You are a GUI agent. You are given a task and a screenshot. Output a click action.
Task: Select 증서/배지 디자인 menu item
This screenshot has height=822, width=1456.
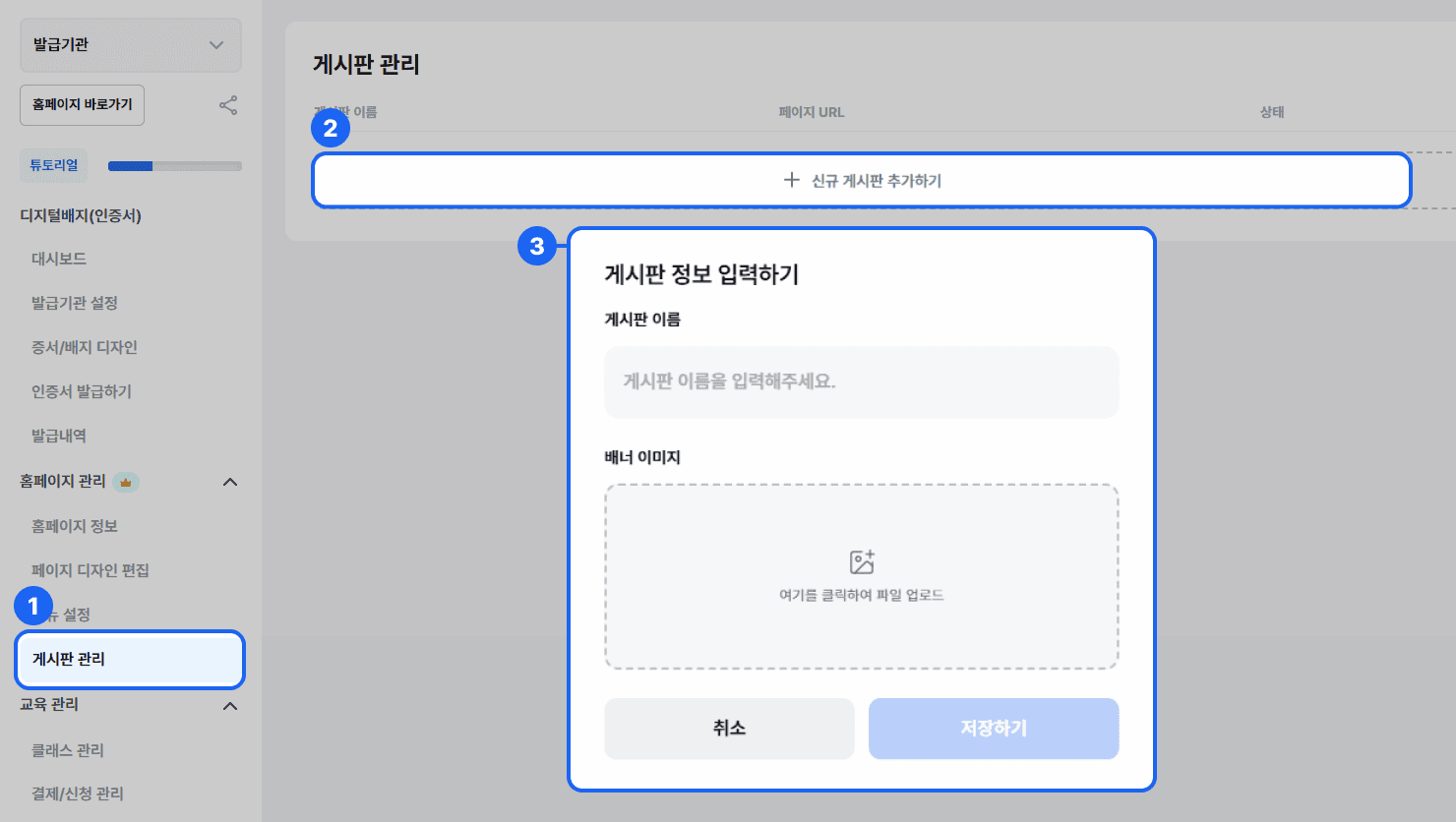[85, 347]
